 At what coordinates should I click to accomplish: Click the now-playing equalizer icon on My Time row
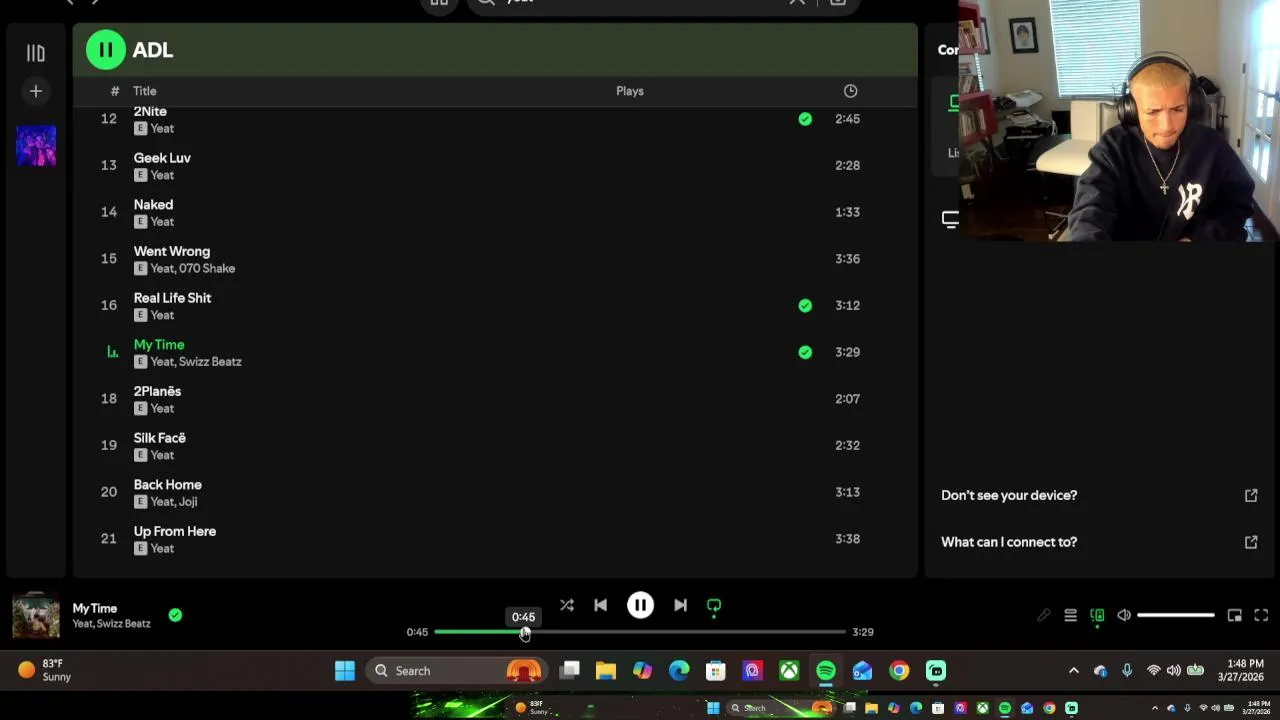[112, 352]
